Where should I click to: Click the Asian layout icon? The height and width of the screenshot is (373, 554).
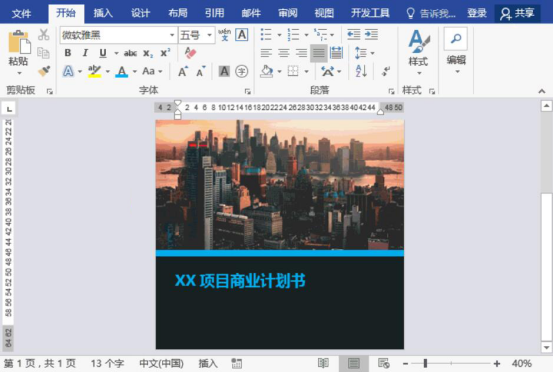click(x=328, y=71)
